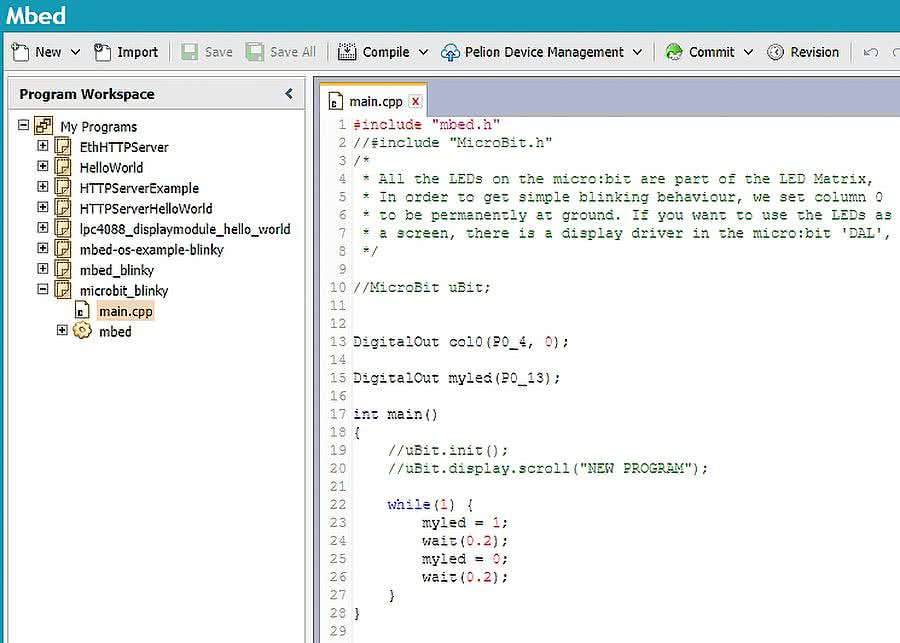900x643 pixels.
Task: Collapse the Program Workspace panel
Action: click(289, 93)
